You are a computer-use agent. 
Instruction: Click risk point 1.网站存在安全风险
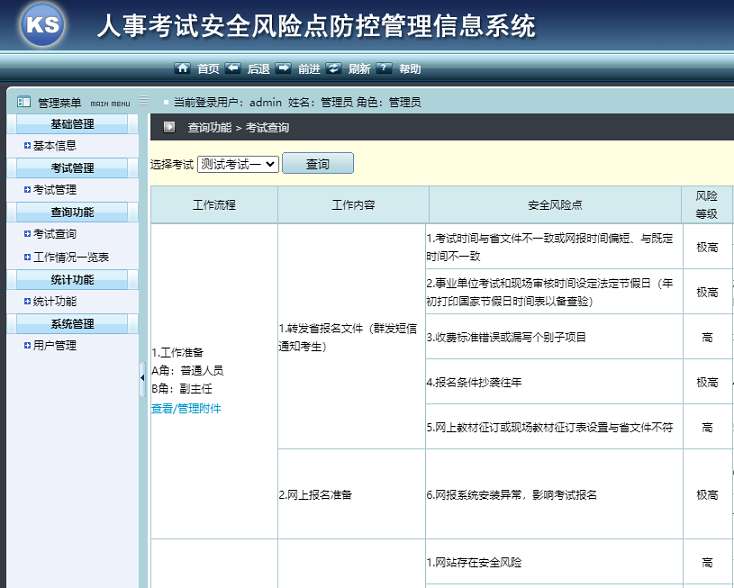tap(554, 562)
